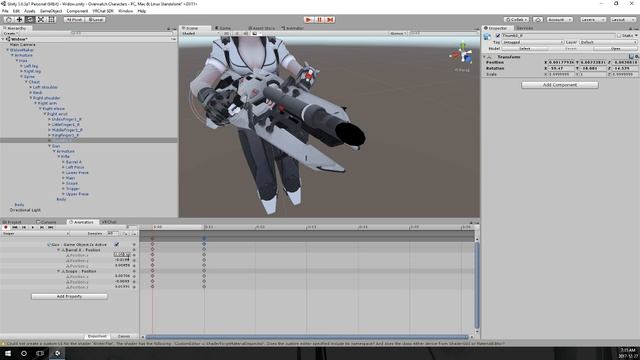Open the Transform component gear menu
640x360 pixels.
coord(636,57)
